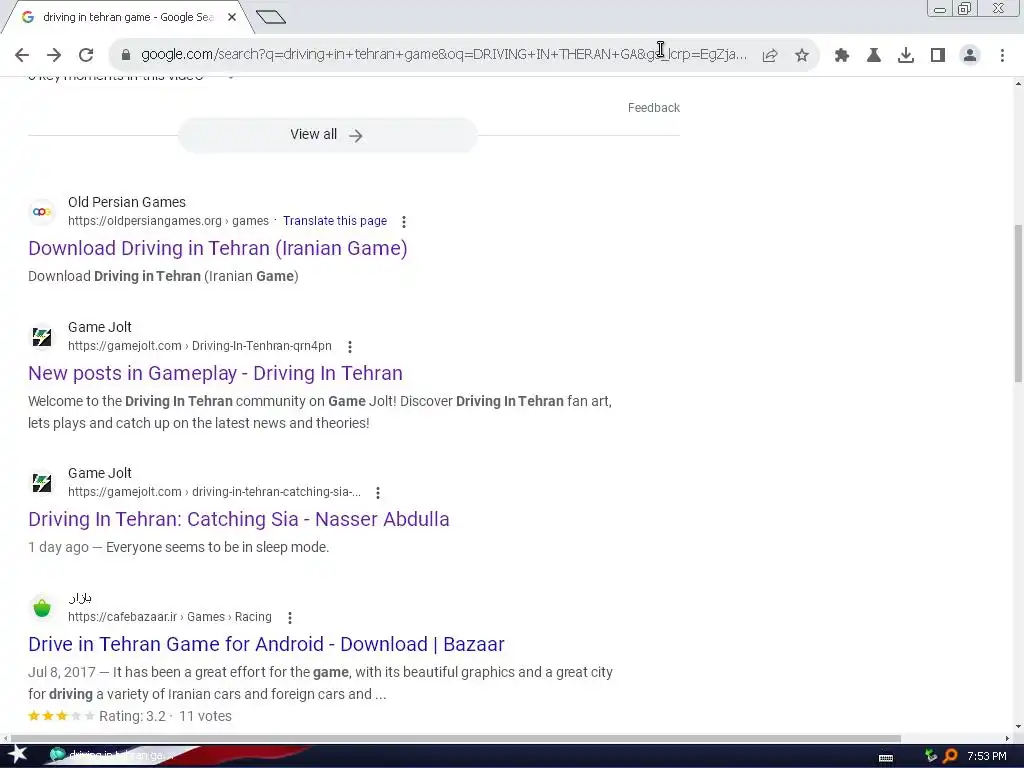The image size is (1024, 768).
Task: Select the 'driving in tehran game' browser tab
Action: tap(127, 18)
